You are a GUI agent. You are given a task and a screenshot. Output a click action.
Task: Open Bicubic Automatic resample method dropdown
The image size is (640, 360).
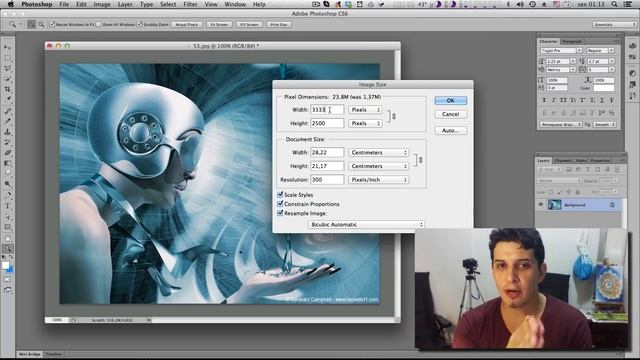(366, 224)
